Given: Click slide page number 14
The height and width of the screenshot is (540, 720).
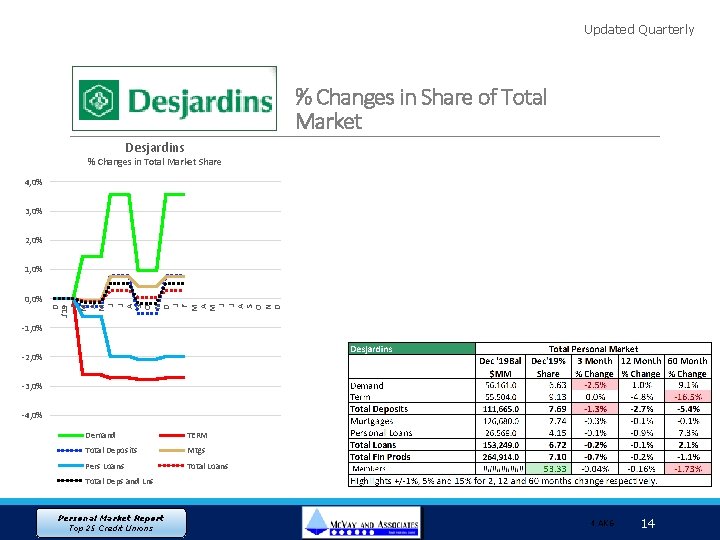Looking at the screenshot, I should [647, 523].
